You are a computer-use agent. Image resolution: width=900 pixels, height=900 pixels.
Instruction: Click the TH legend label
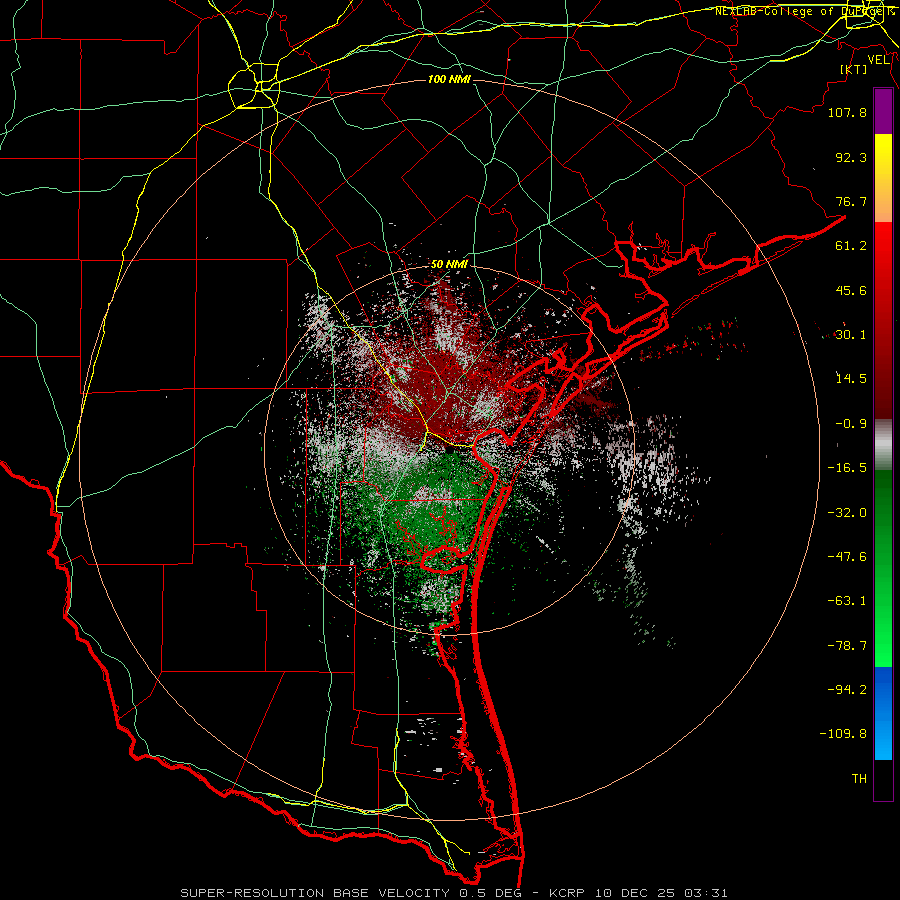[x=859, y=779]
